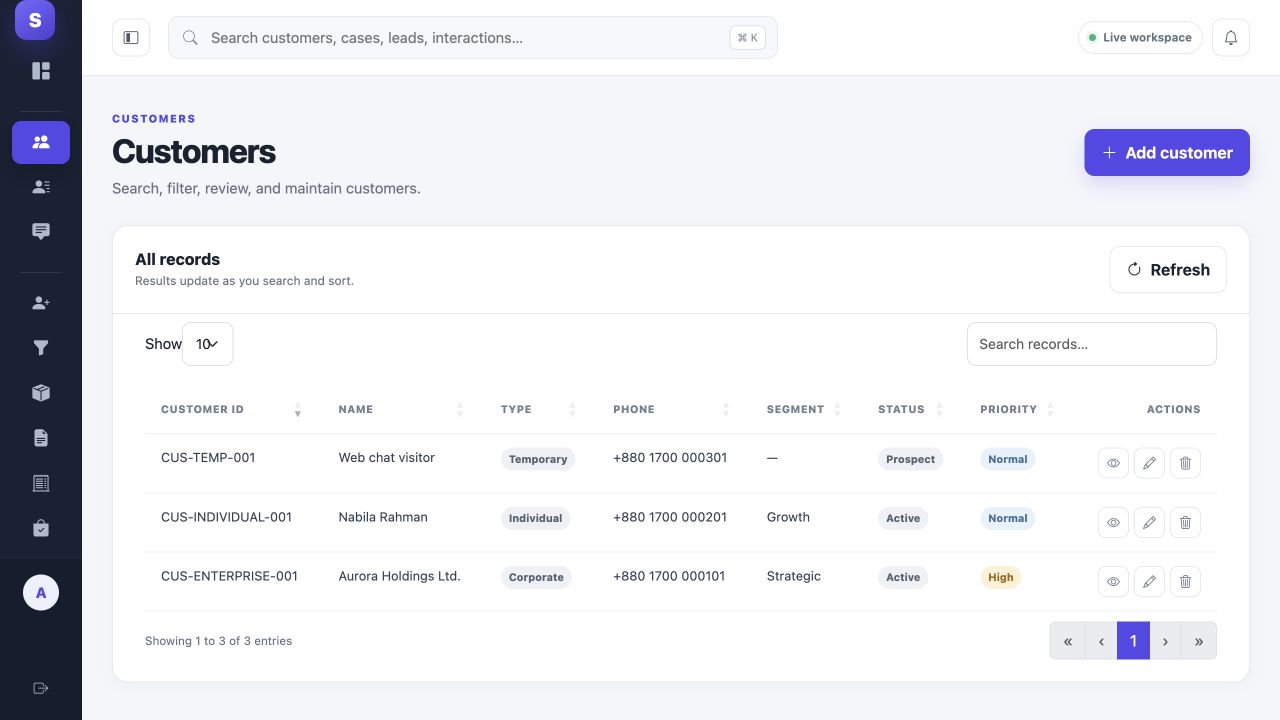Viewport: 1280px width, 720px height.
Task: Open the funnel icon in sidebar
Action: tap(41, 348)
